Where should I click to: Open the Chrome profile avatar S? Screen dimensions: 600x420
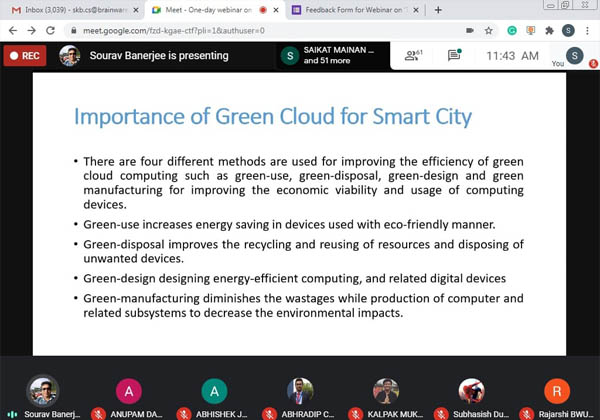pyautogui.click(x=568, y=31)
